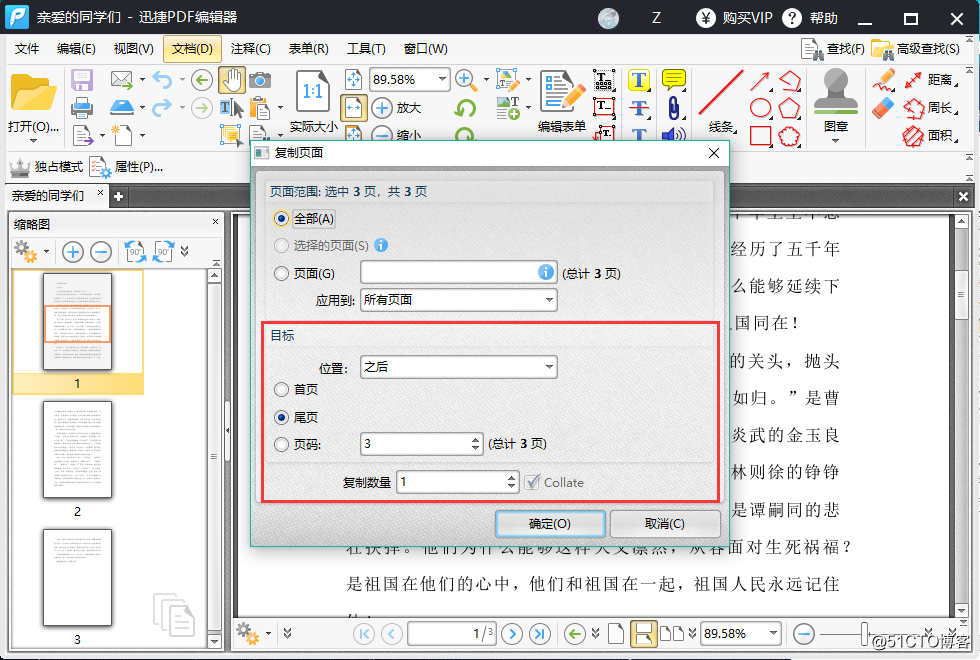Select the red rectangle shape tool

[x=760, y=136]
